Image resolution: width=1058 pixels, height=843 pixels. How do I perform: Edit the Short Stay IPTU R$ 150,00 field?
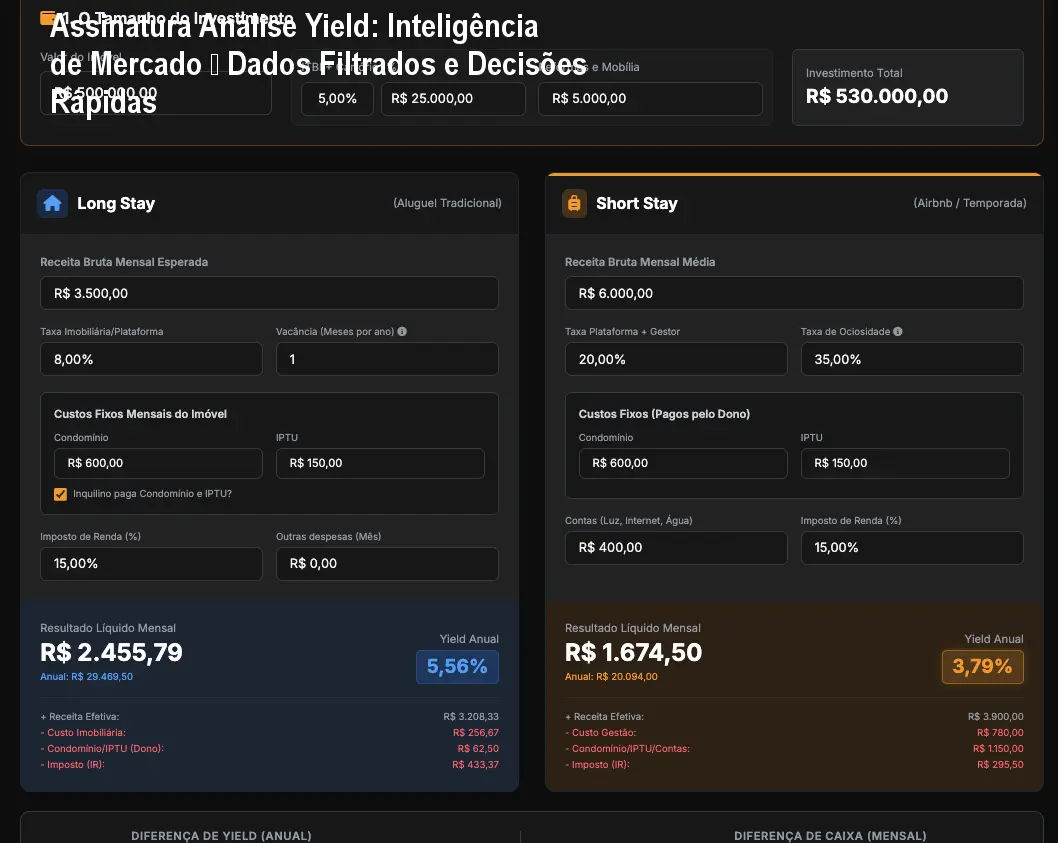(x=905, y=463)
